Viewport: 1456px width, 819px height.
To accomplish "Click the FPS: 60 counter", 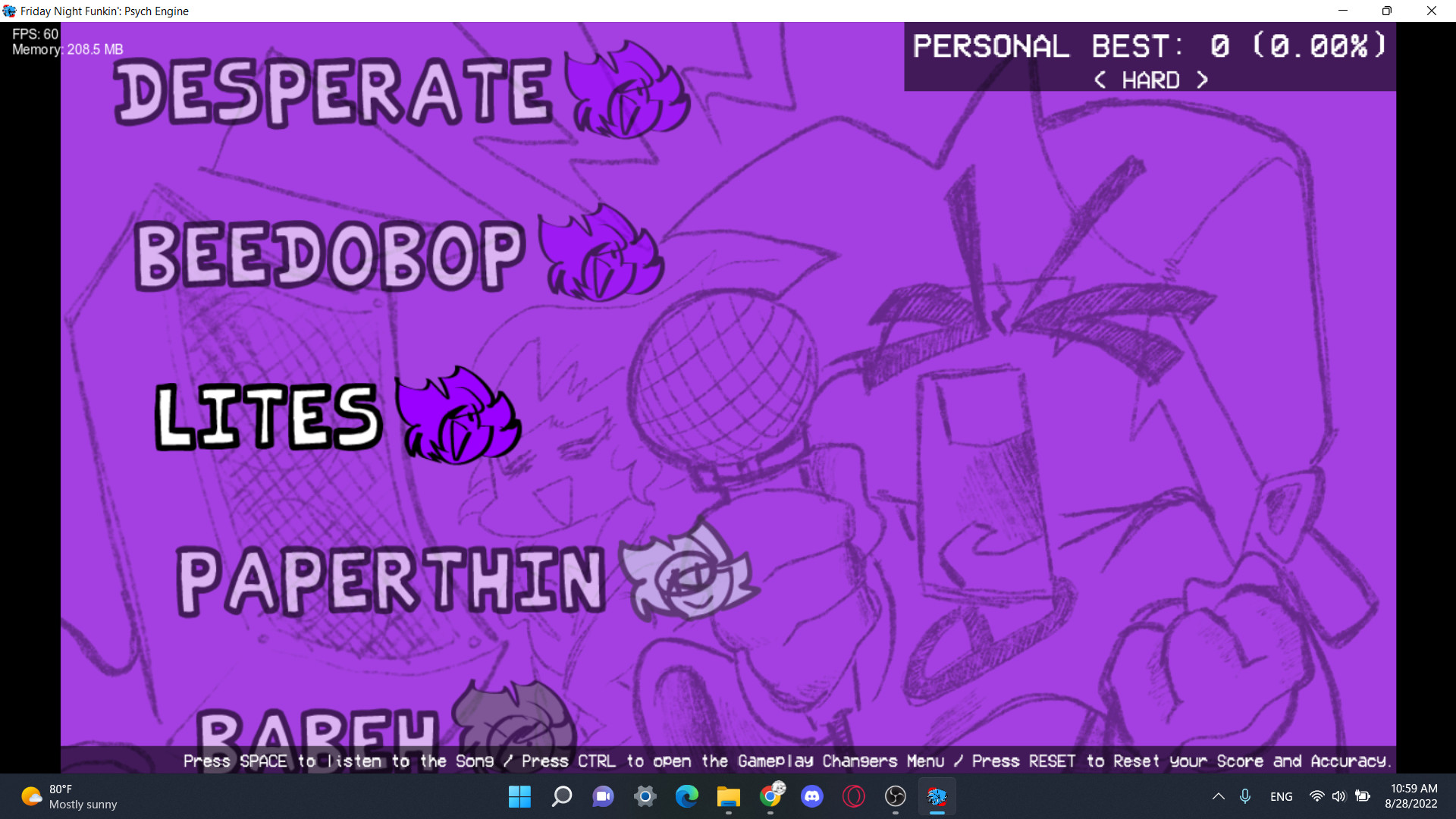I will pyautogui.click(x=35, y=34).
